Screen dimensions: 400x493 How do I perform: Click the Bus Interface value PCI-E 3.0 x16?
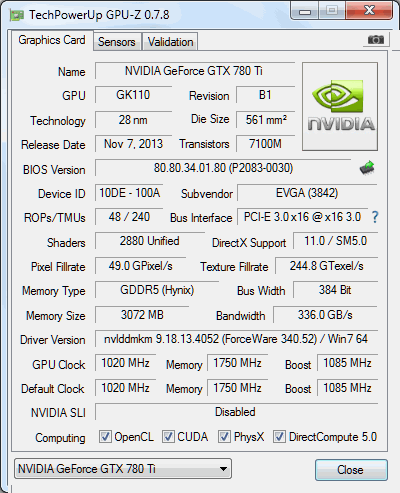click(302, 217)
